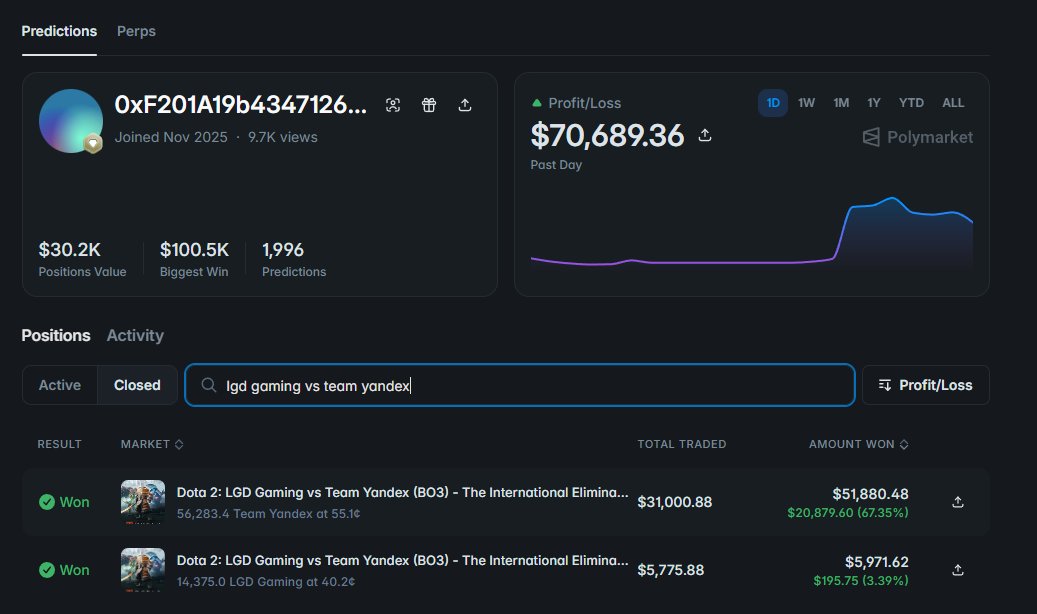The image size is (1037, 614).
Task: Click the Won check icon for the $5,775.88 trade
Action: point(47,570)
